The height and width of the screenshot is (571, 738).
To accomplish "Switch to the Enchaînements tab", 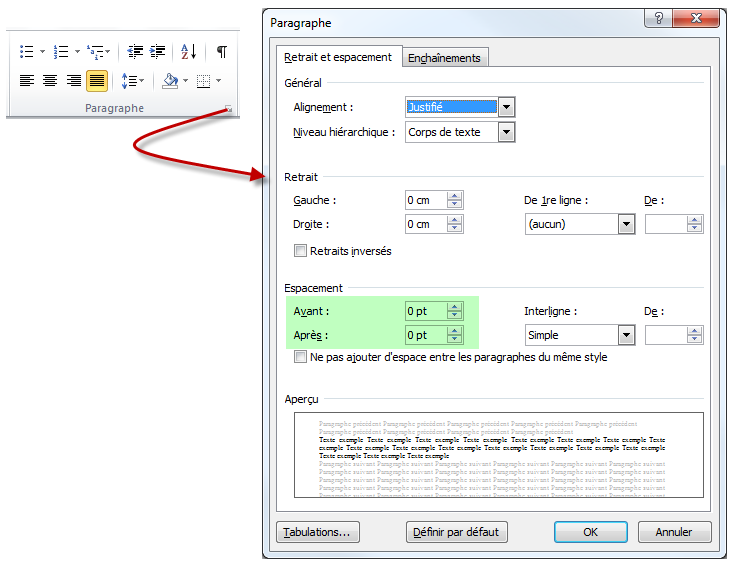I will coord(444,58).
